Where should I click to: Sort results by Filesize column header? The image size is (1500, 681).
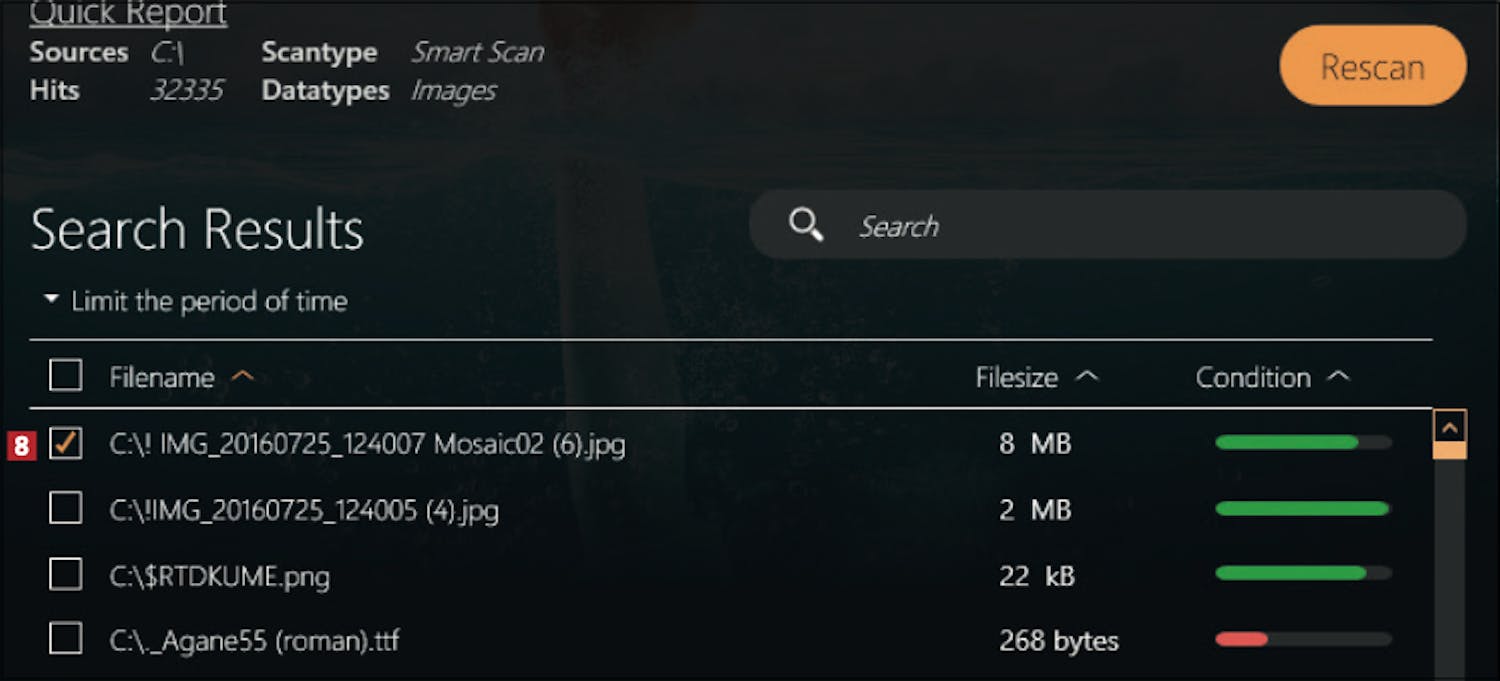click(x=1016, y=377)
